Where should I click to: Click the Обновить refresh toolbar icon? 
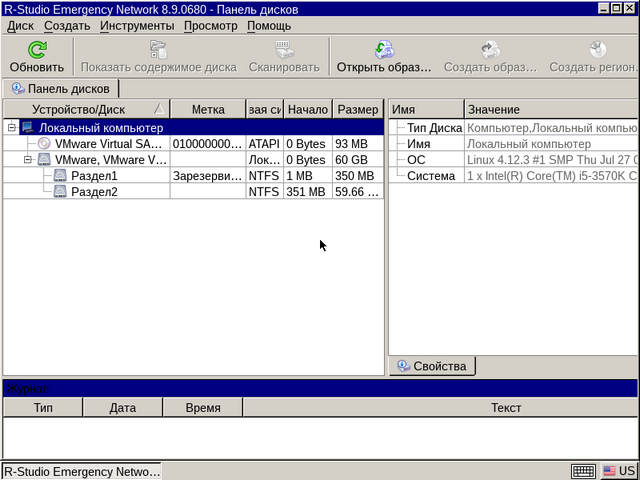coord(36,49)
